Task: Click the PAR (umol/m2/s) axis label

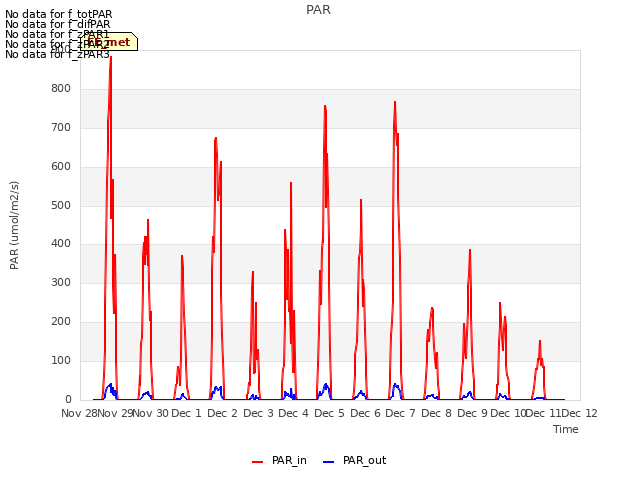Action: [x=14, y=225]
